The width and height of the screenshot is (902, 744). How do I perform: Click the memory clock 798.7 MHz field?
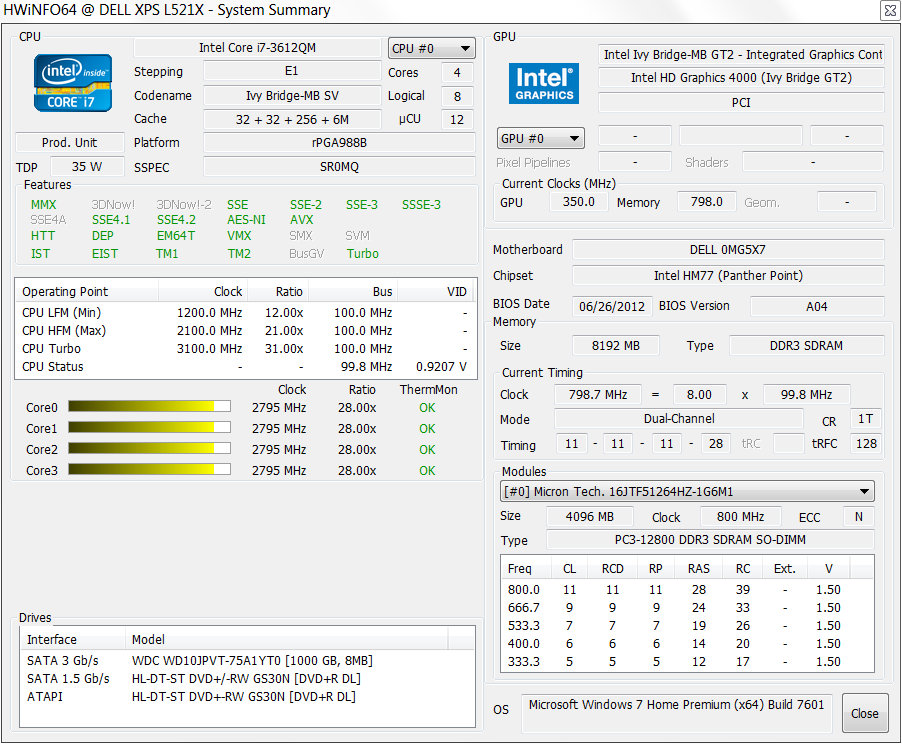click(598, 395)
